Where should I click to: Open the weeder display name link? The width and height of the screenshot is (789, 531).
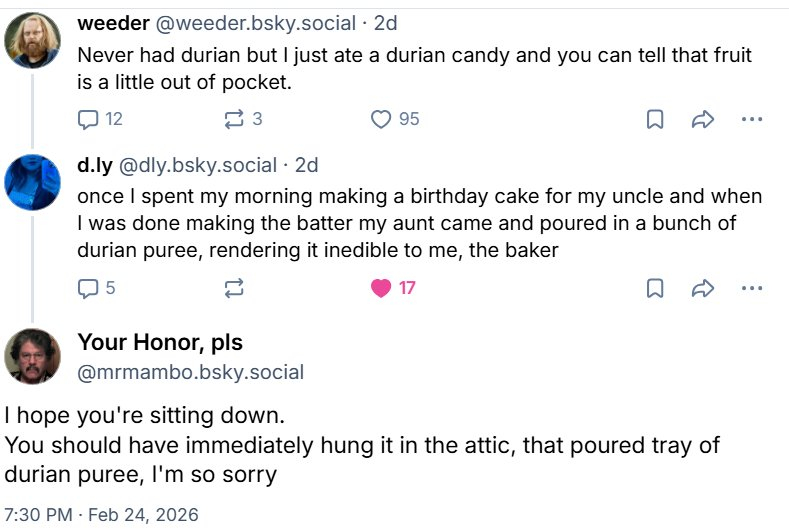click(x=113, y=24)
